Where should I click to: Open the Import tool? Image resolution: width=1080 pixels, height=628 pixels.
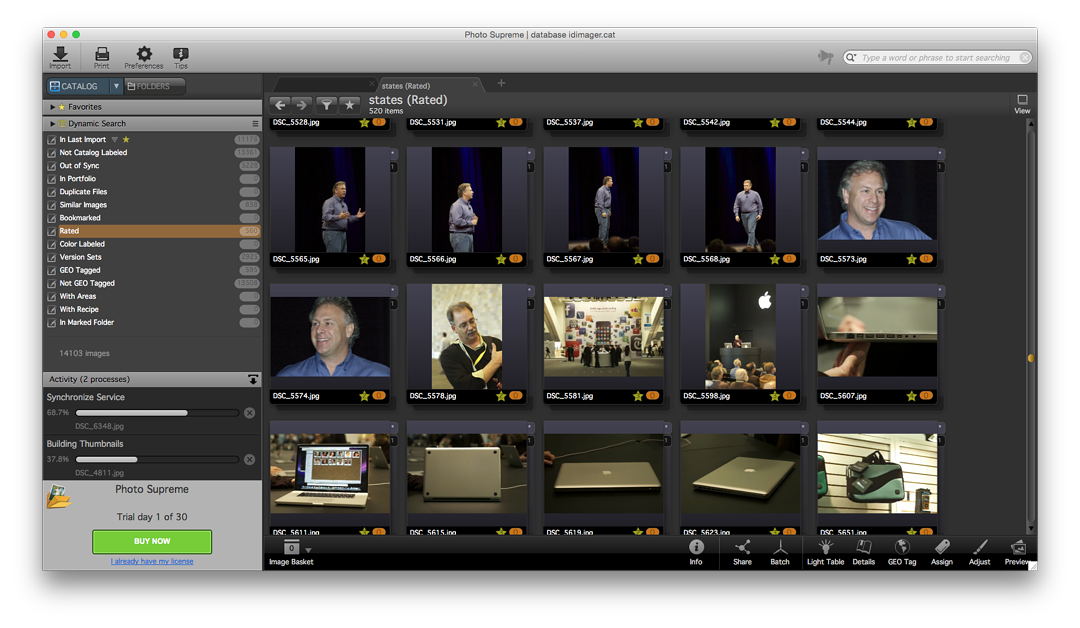[x=60, y=58]
